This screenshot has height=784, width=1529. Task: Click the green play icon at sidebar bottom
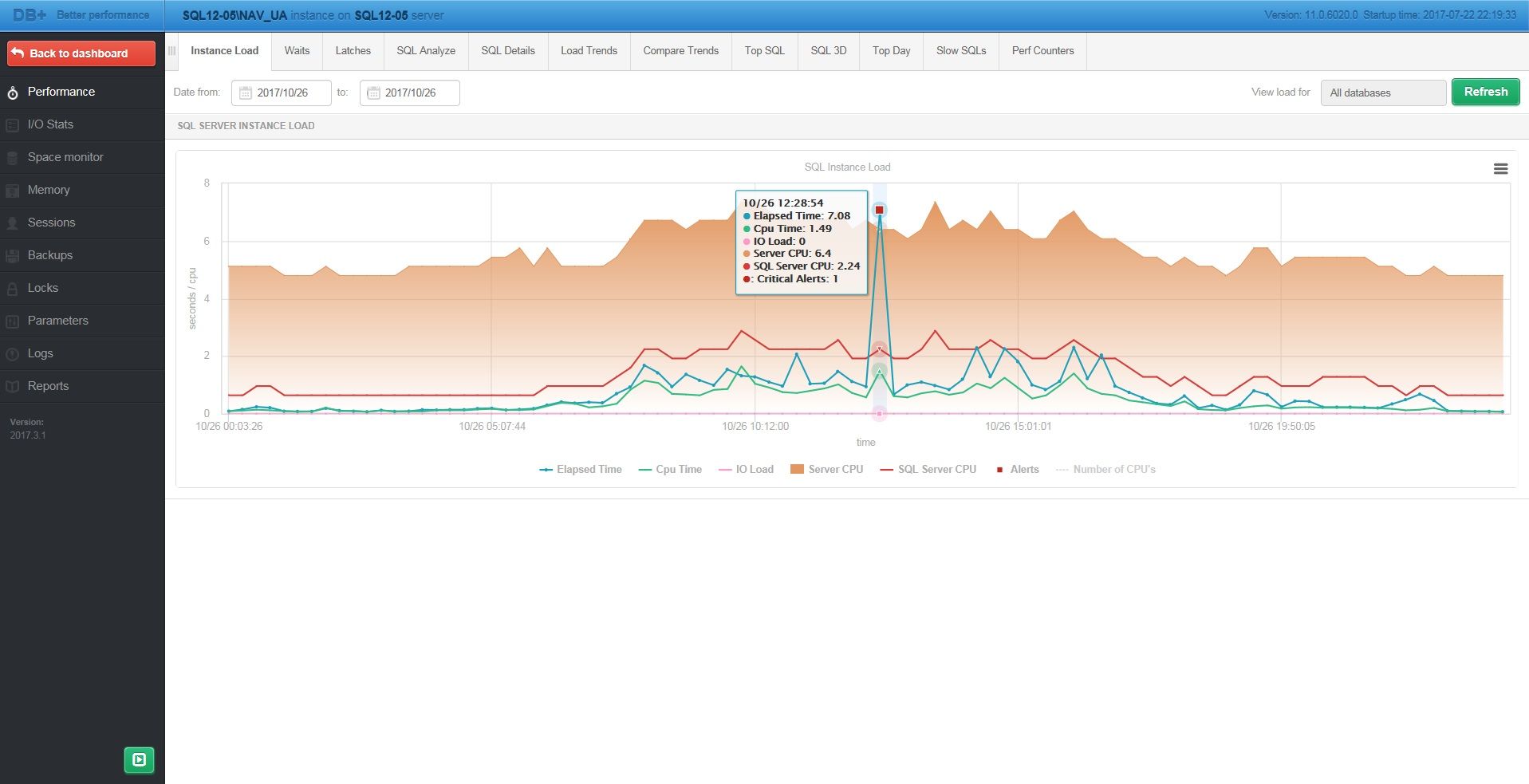(x=140, y=760)
